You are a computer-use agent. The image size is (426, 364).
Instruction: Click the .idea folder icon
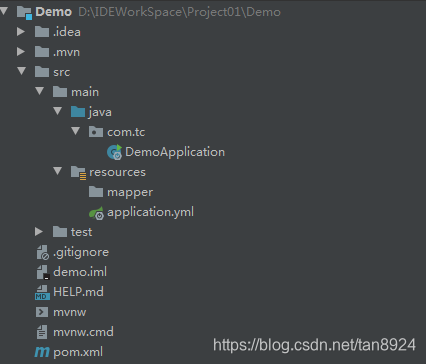(x=42, y=32)
